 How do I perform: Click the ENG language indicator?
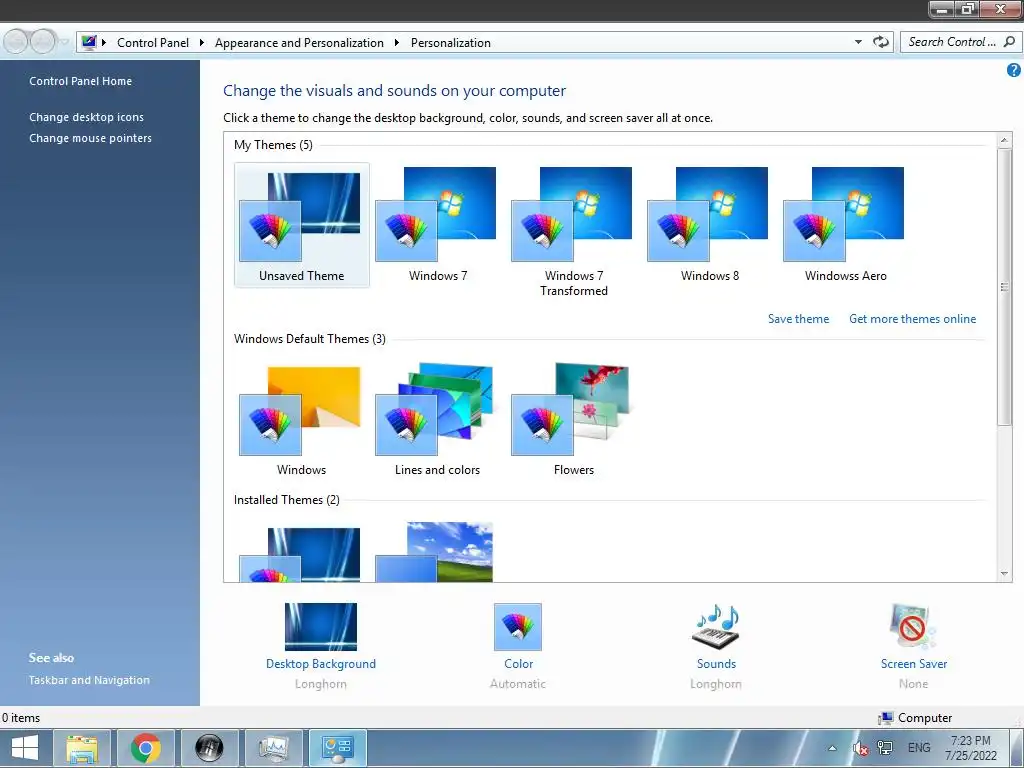(x=919, y=748)
